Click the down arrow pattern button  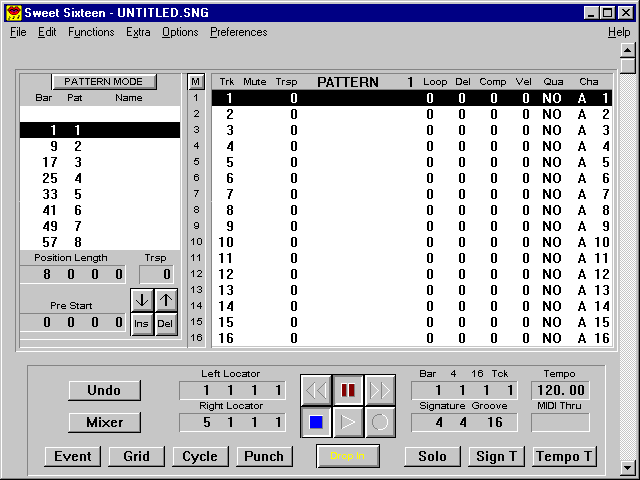(142, 300)
